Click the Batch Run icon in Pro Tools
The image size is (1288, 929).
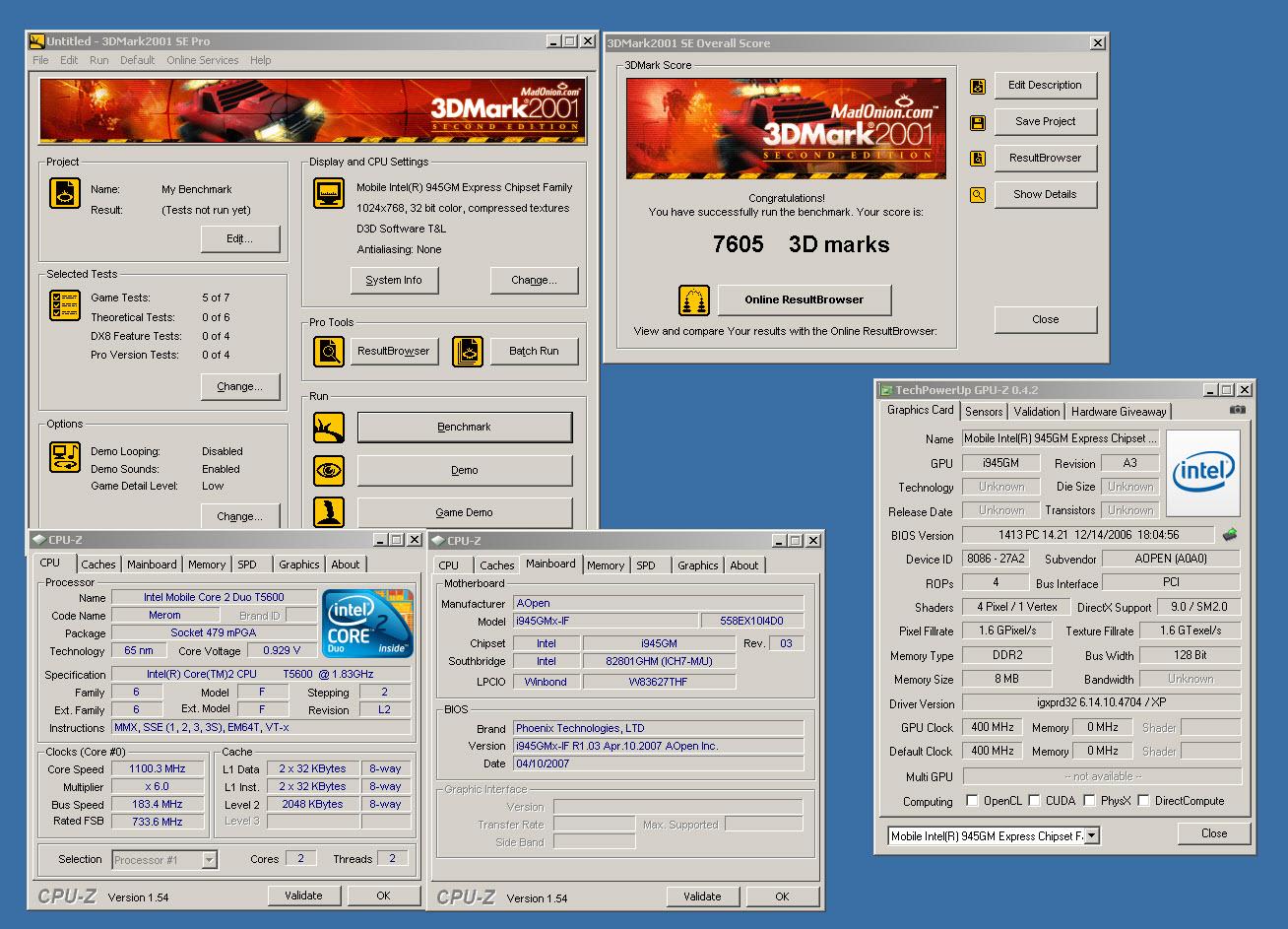tap(468, 351)
